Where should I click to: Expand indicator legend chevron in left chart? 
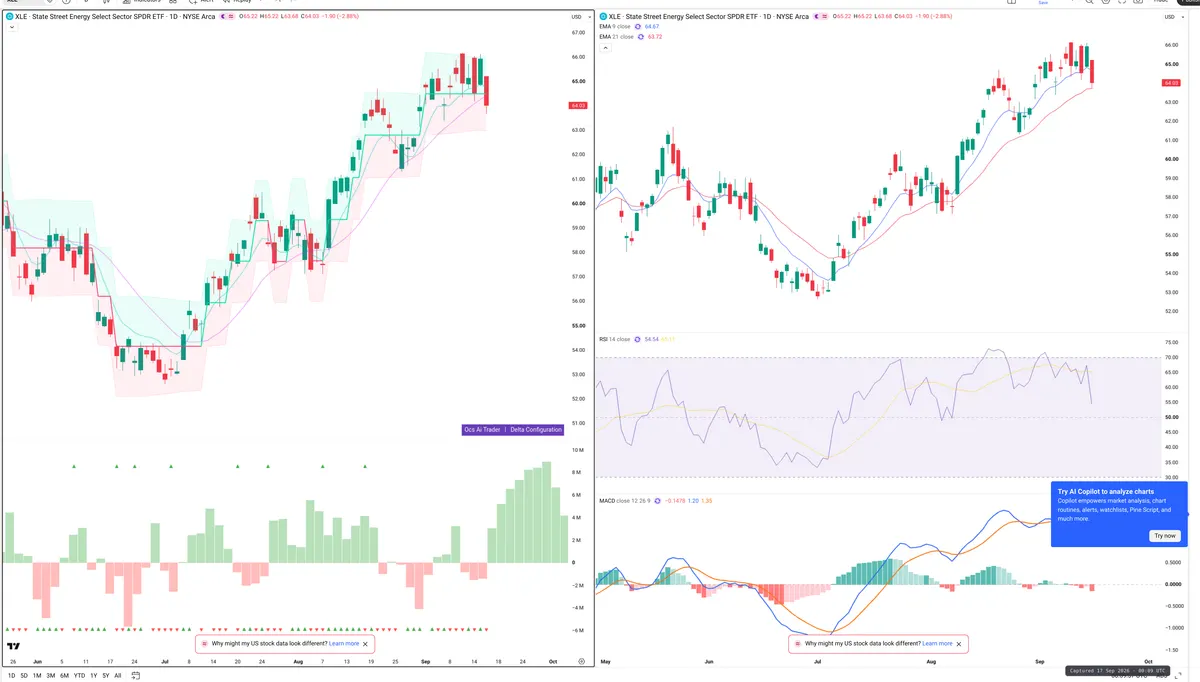click(x=12, y=27)
